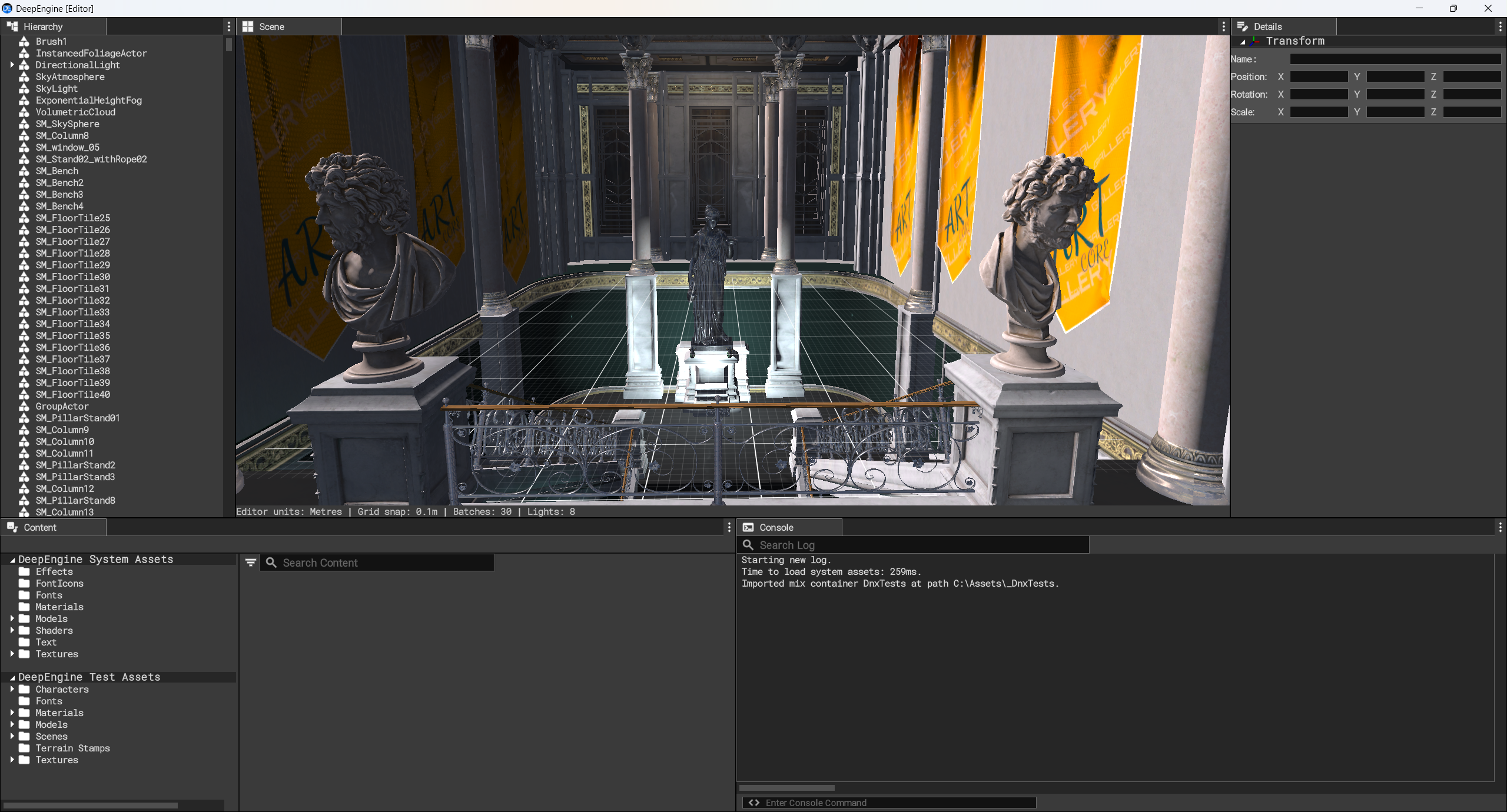The height and width of the screenshot is (812, 1507).
Task: Select ExponentialHeightFog in Hierarchy
Action: pos(89,100)
